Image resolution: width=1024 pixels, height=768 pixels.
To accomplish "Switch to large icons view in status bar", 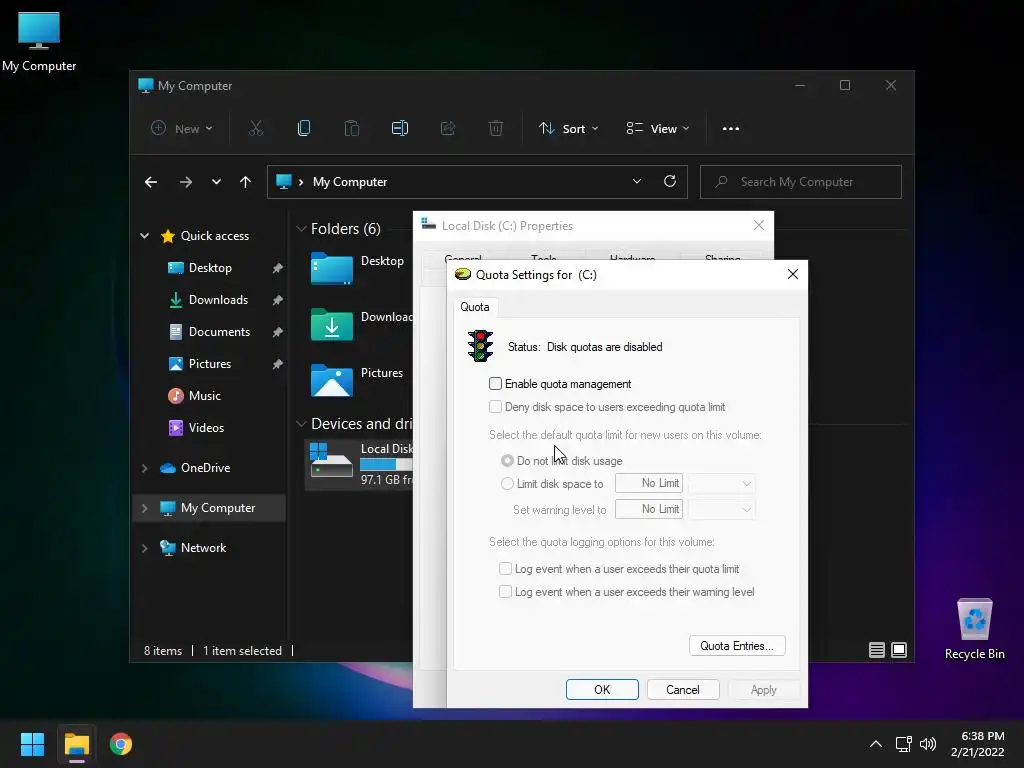I will [x=899, y=650].
